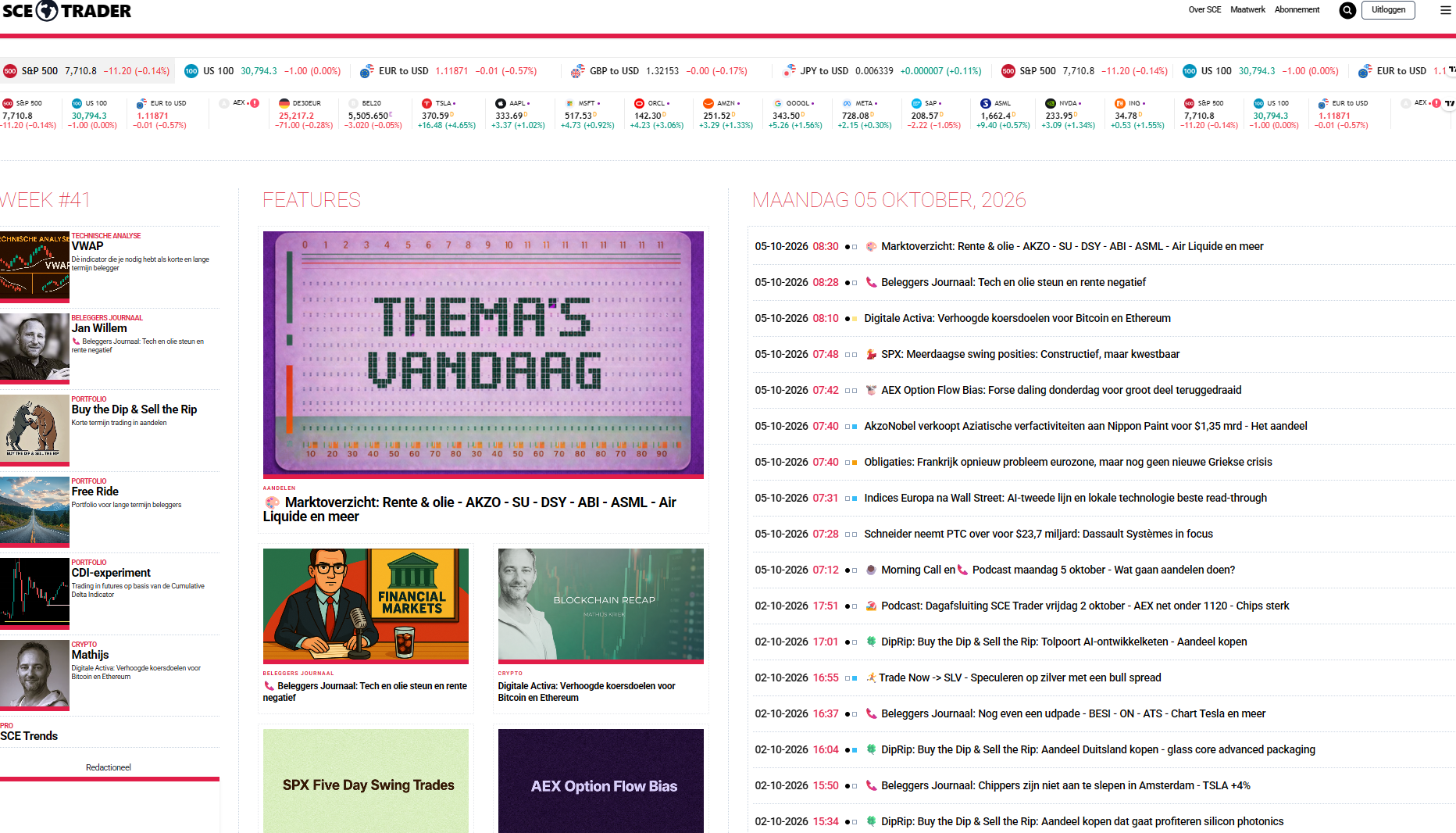Click the GBP to USD flag icon
Screen dimensions: 1456x833
pos(577,71)
